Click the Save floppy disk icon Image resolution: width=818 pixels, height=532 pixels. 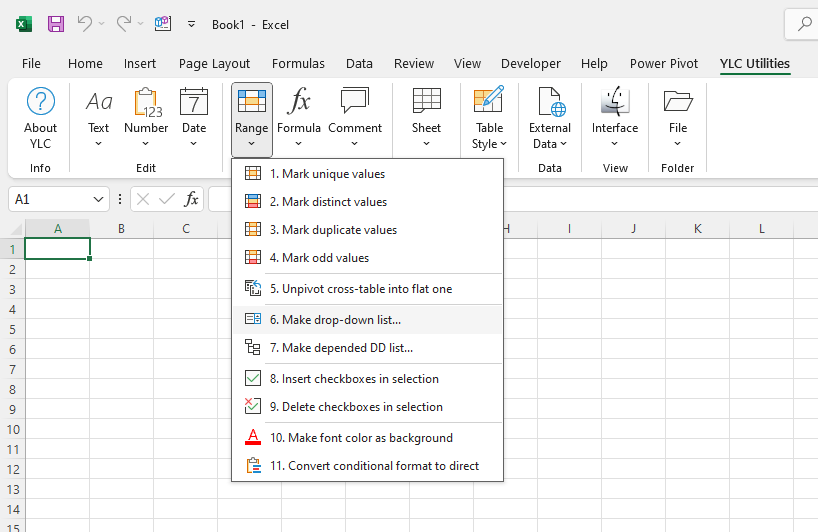point(56,24)
